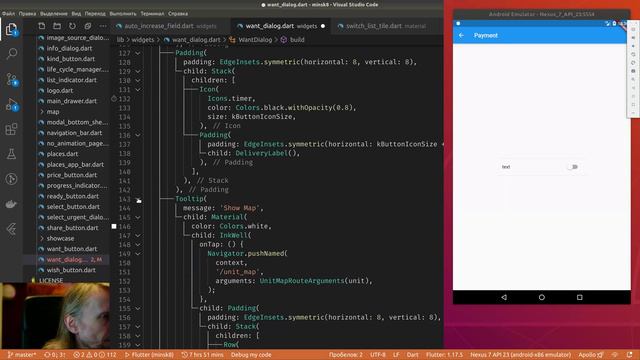Switch to auto_increase_field.dart tab
This screenshot has width=640, height=360.
pos(167,26)
